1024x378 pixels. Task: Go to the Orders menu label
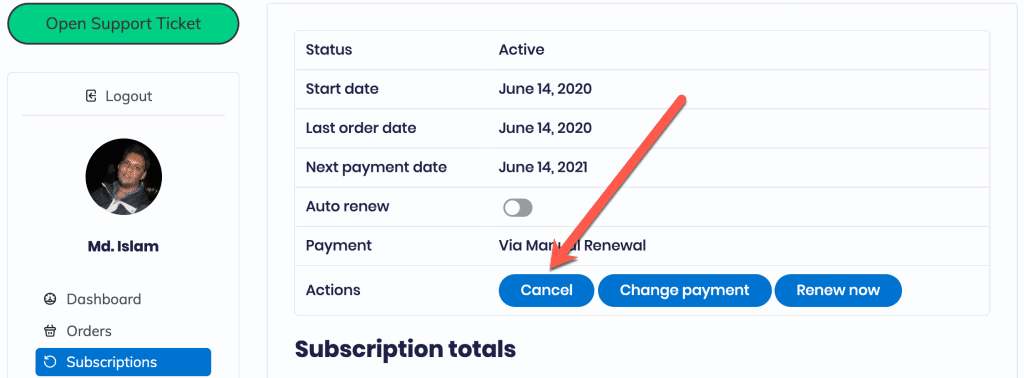pyautogui.click(x=89, y=331)
